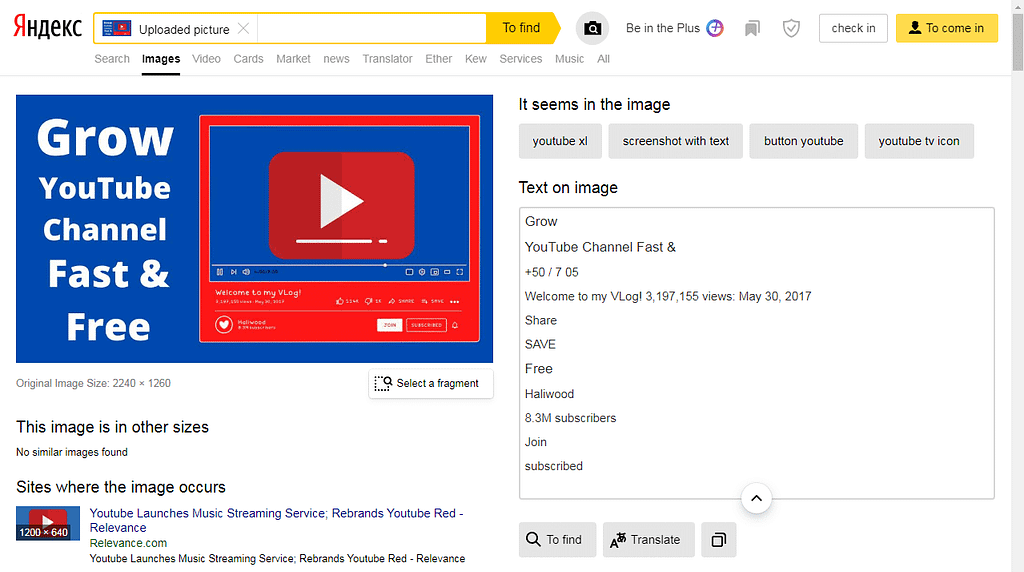Open the Yandex logo homepage
The width and height of the screenshot is (1024, 572).
[48, 27]
